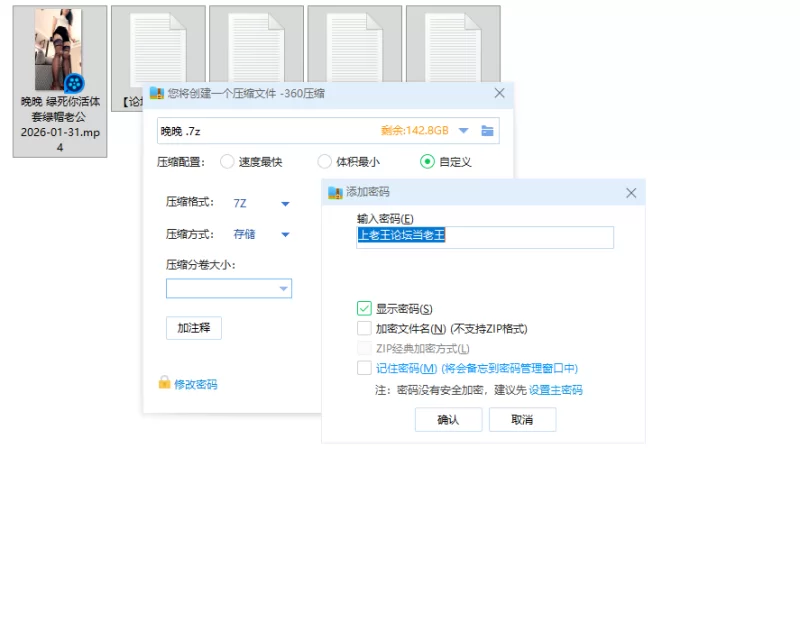Open the 修改密码 link
Image resolution: width=800 pixels, height=640 pixels.
click(x=196, y=384)
